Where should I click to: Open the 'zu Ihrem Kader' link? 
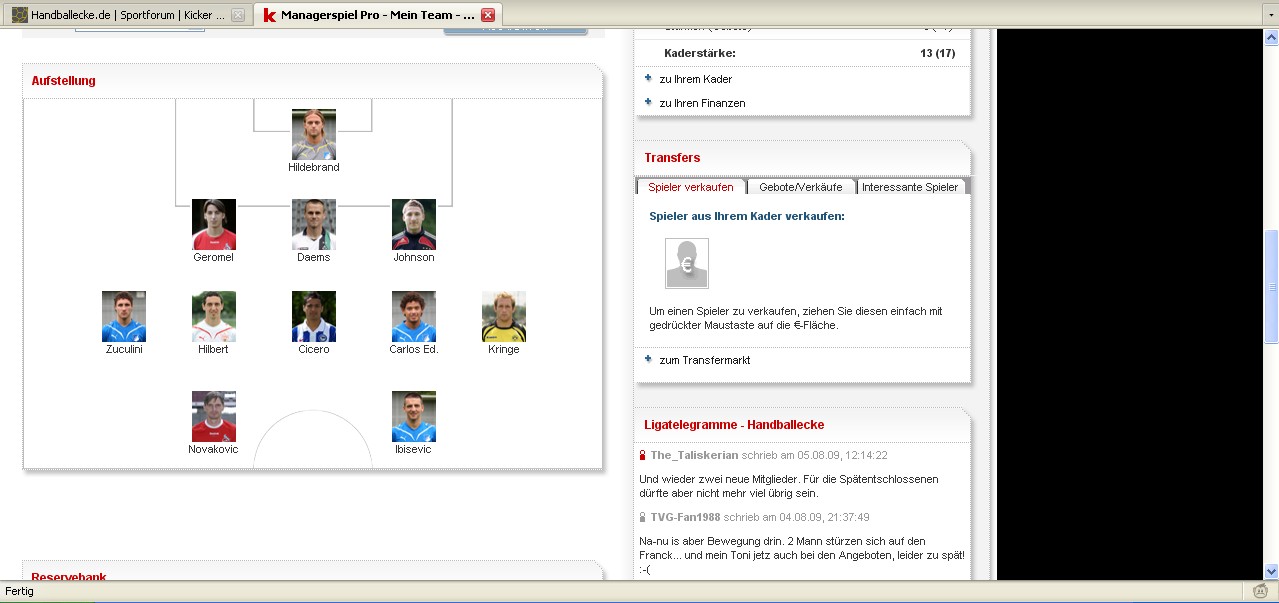coord(696,79)
